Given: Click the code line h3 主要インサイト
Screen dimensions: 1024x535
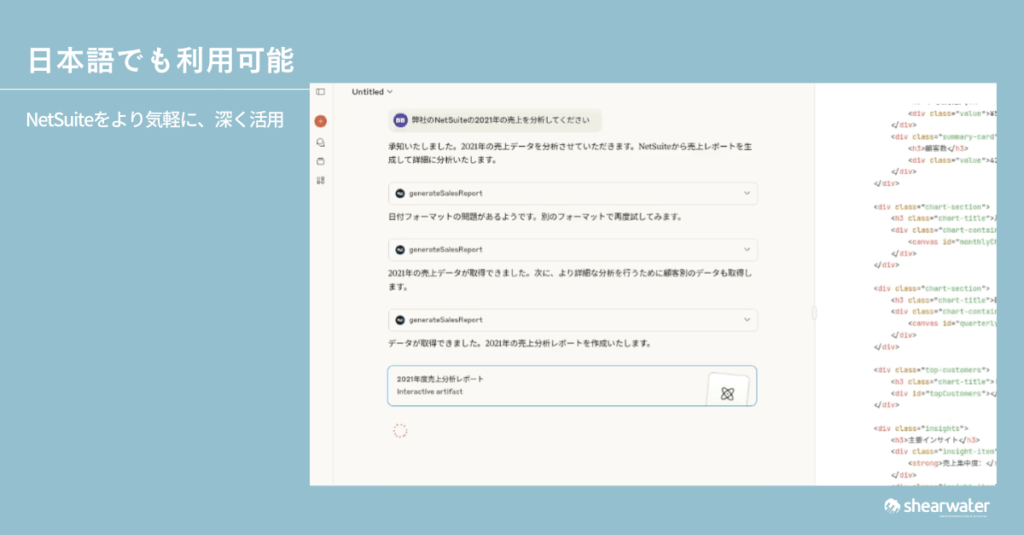Looking at the screenshot, I should click(x=935, y=440).
